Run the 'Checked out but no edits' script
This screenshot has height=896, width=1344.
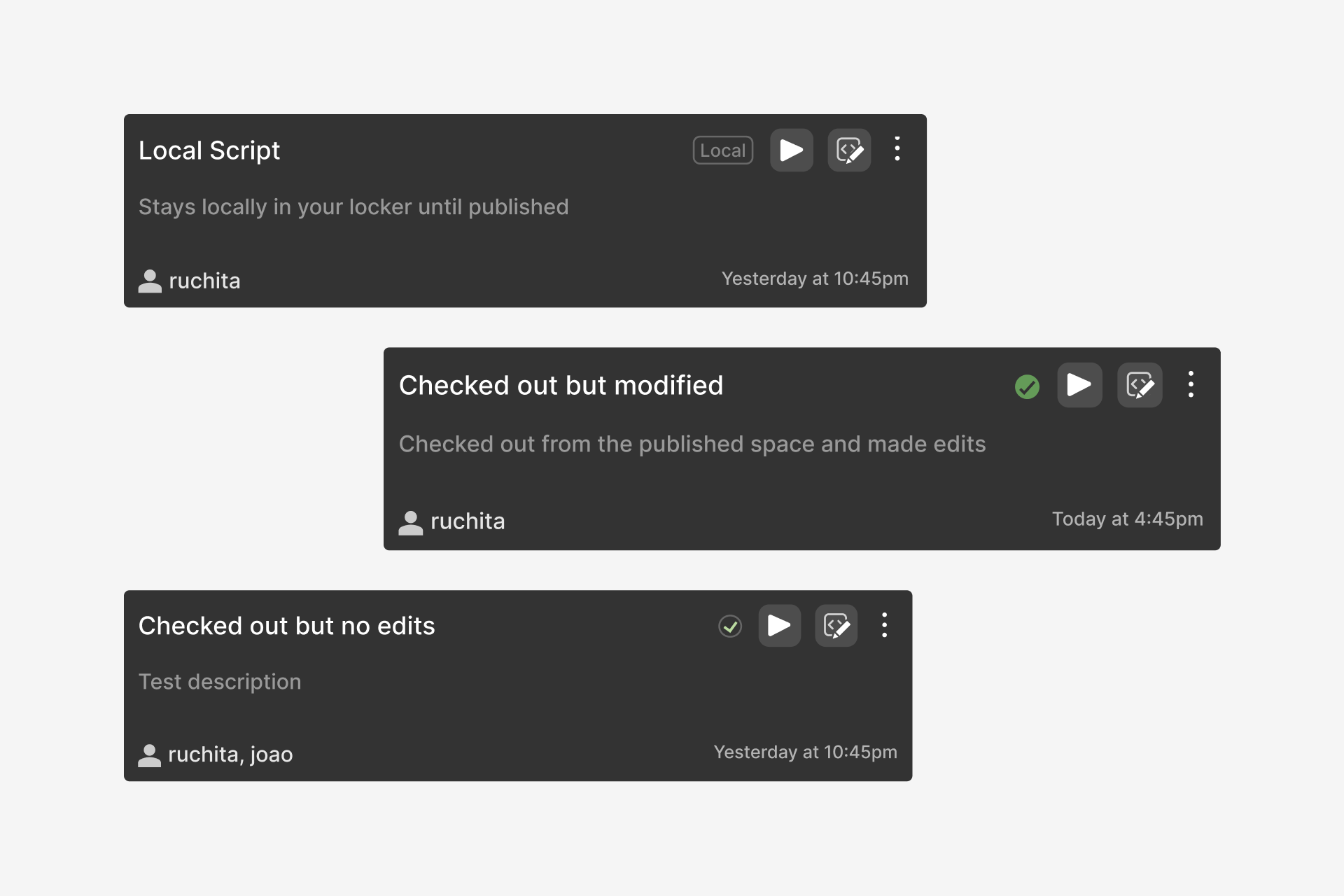tap(779, 625)
